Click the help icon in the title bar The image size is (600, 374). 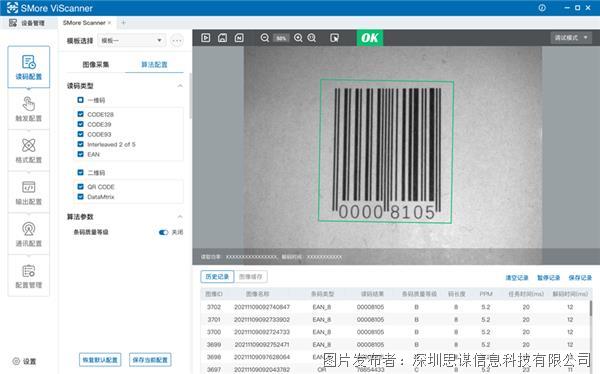pos(542,8)
